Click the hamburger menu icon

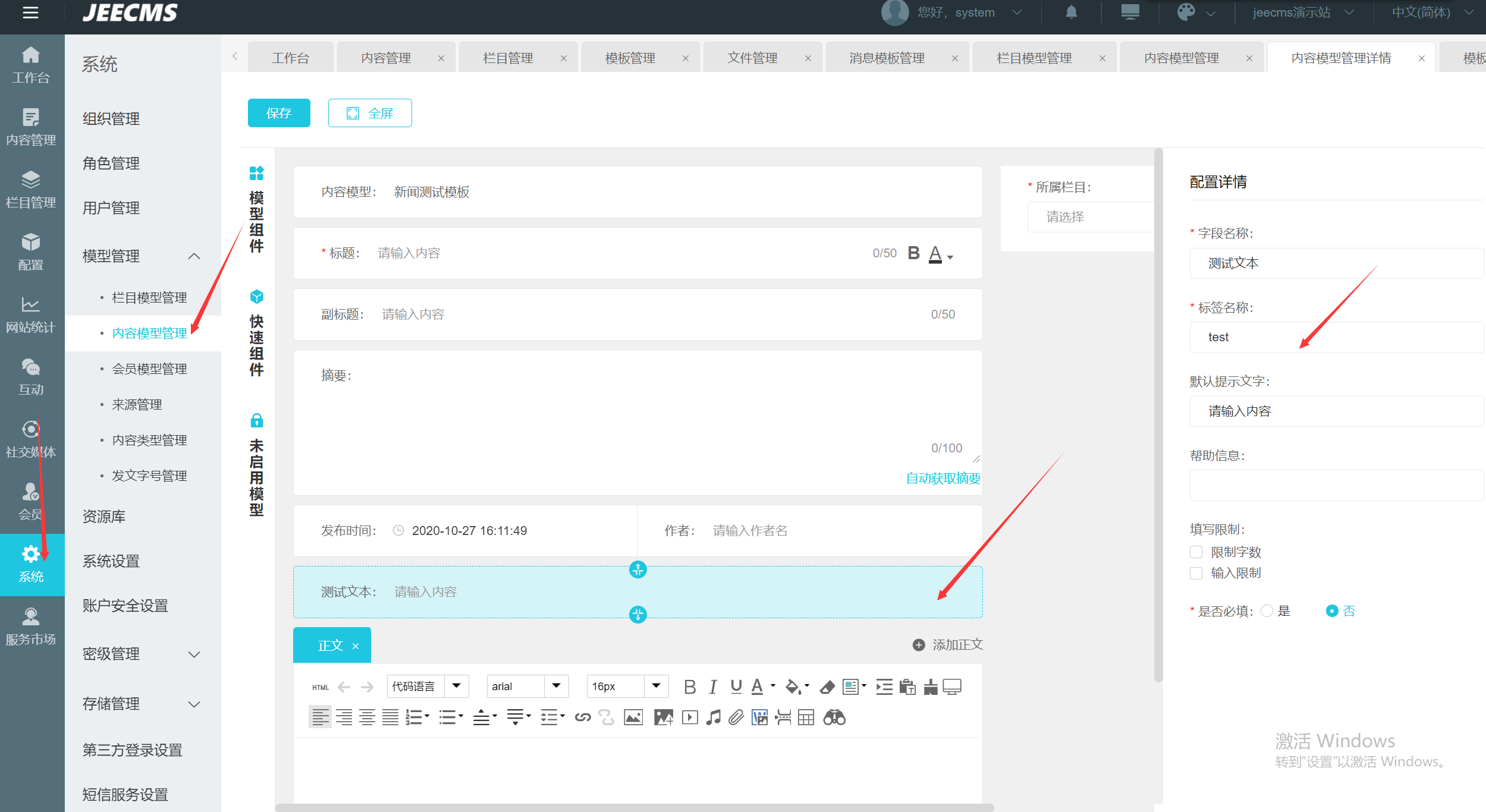click(30, 12)
